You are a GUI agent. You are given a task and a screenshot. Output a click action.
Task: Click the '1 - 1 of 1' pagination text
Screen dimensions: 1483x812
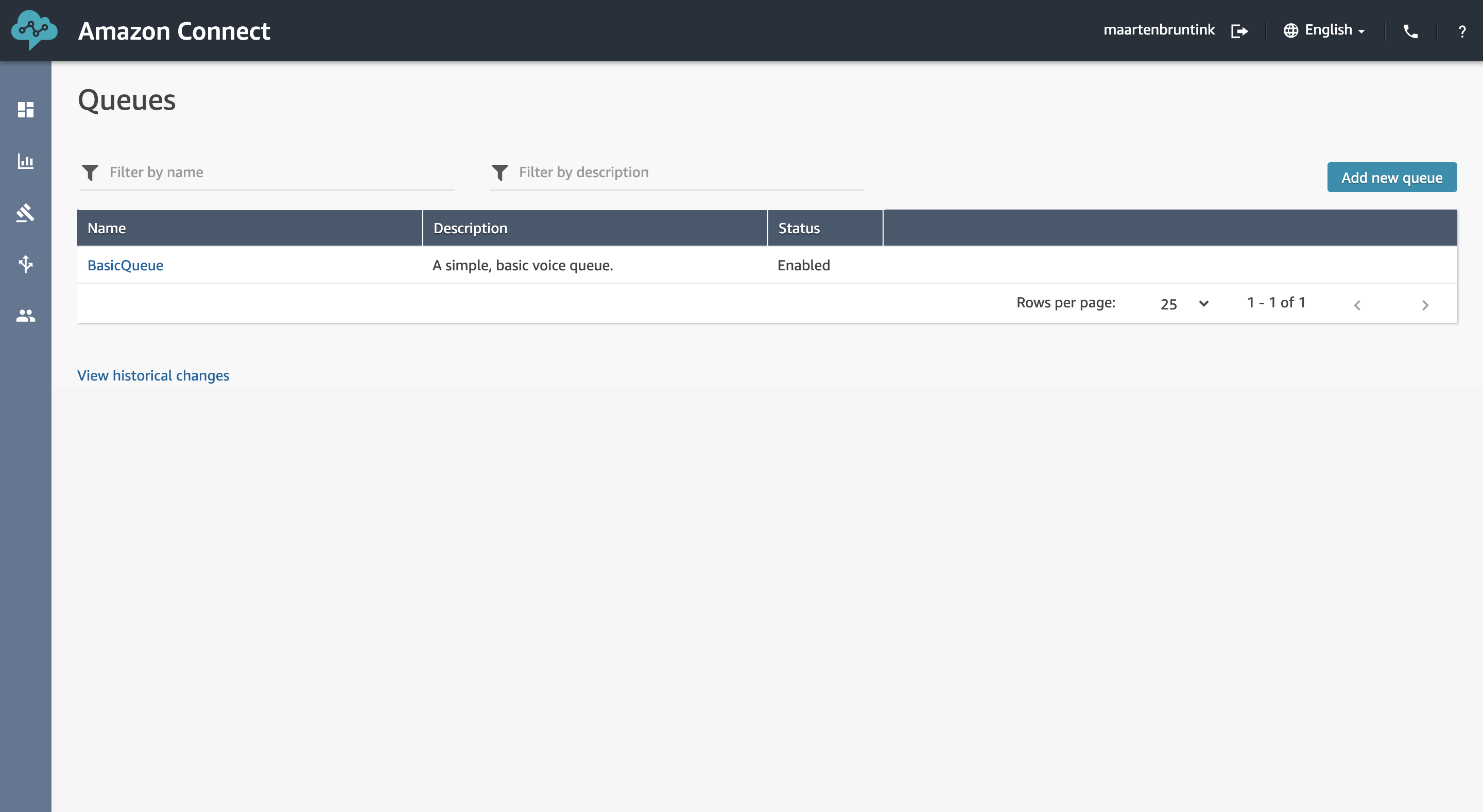coord(1277,302)
